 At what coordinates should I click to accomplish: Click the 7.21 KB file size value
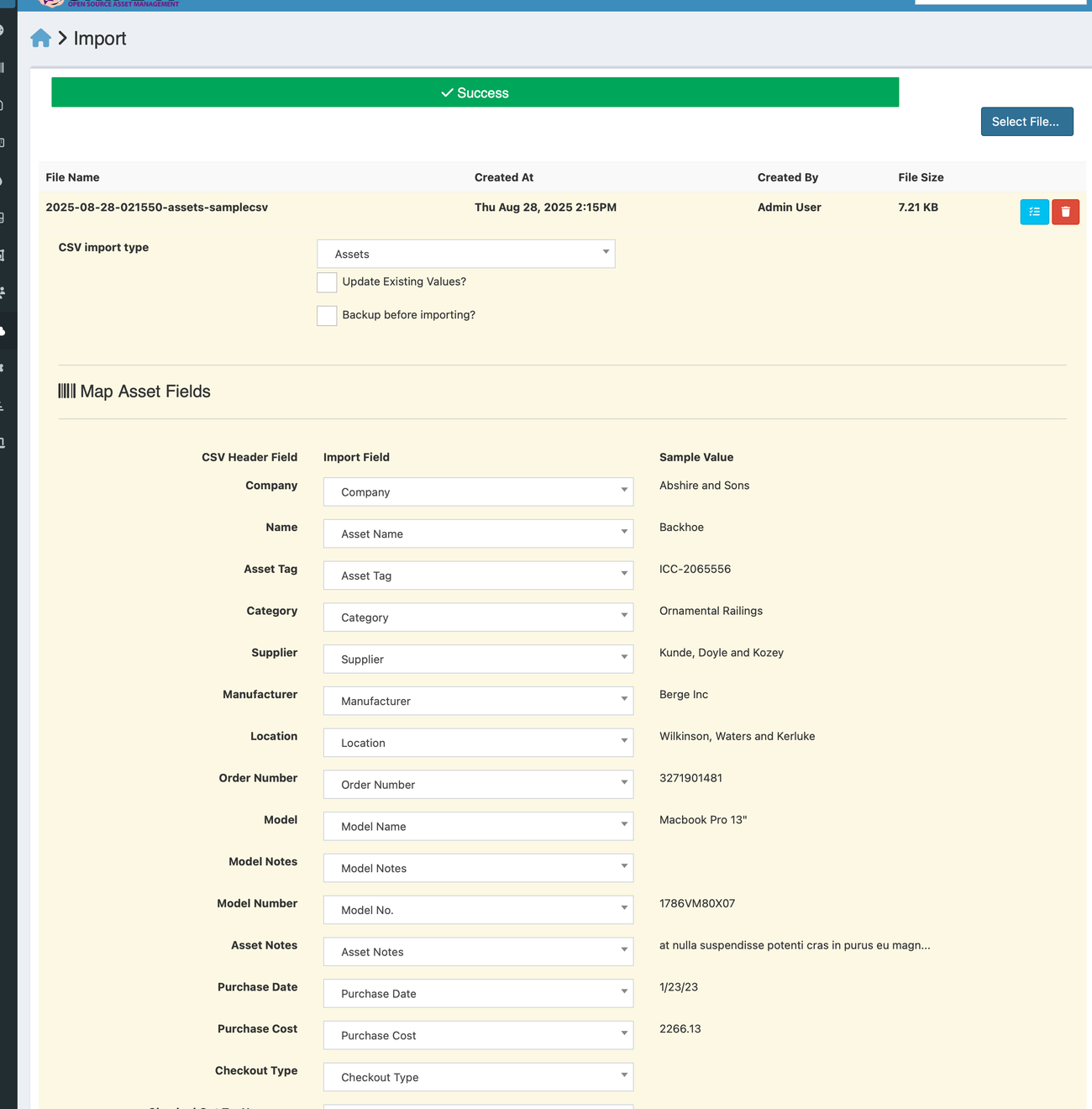(918, 208)
